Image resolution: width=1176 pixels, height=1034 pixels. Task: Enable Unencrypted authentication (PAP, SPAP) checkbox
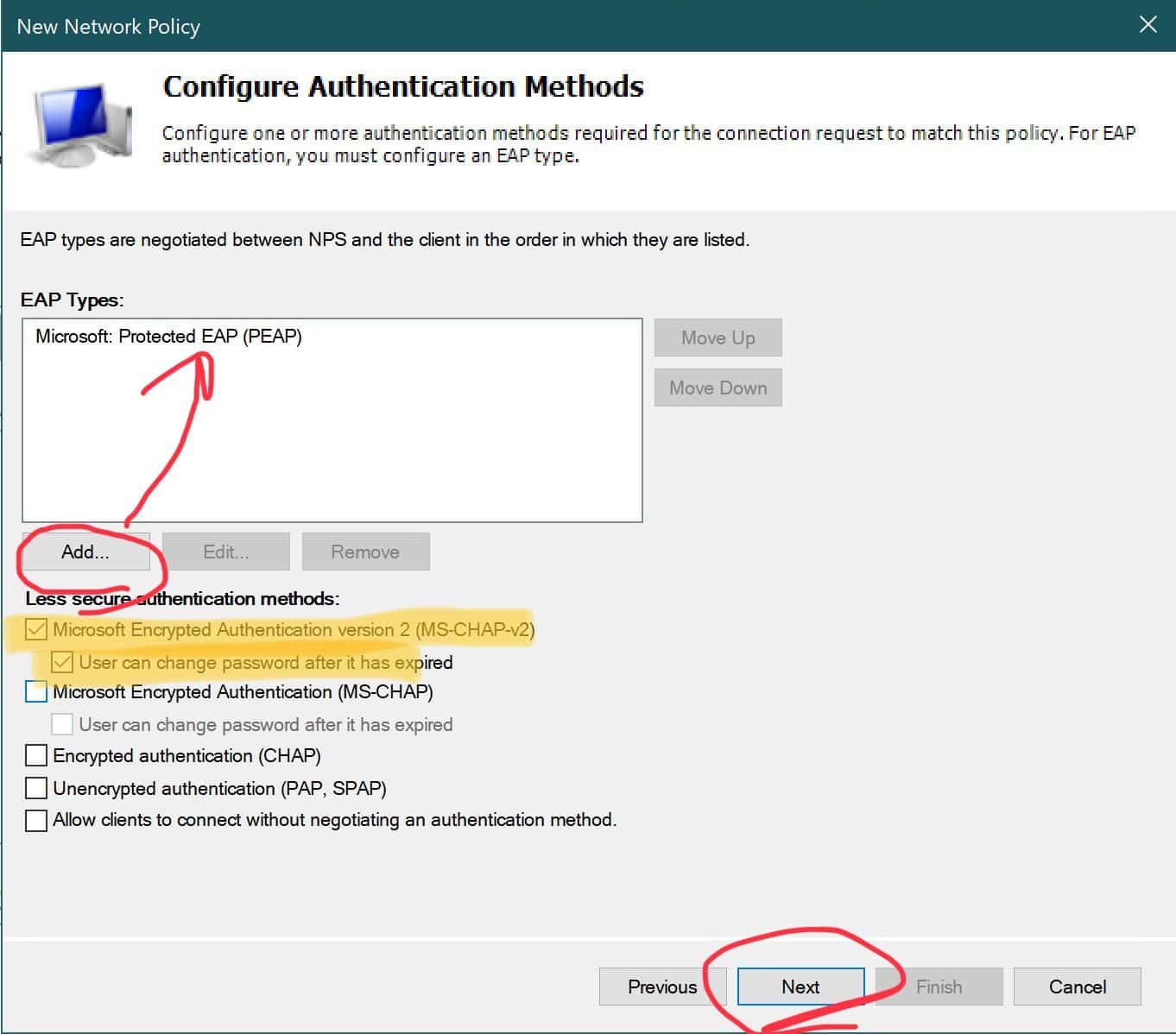pos(36,789)
